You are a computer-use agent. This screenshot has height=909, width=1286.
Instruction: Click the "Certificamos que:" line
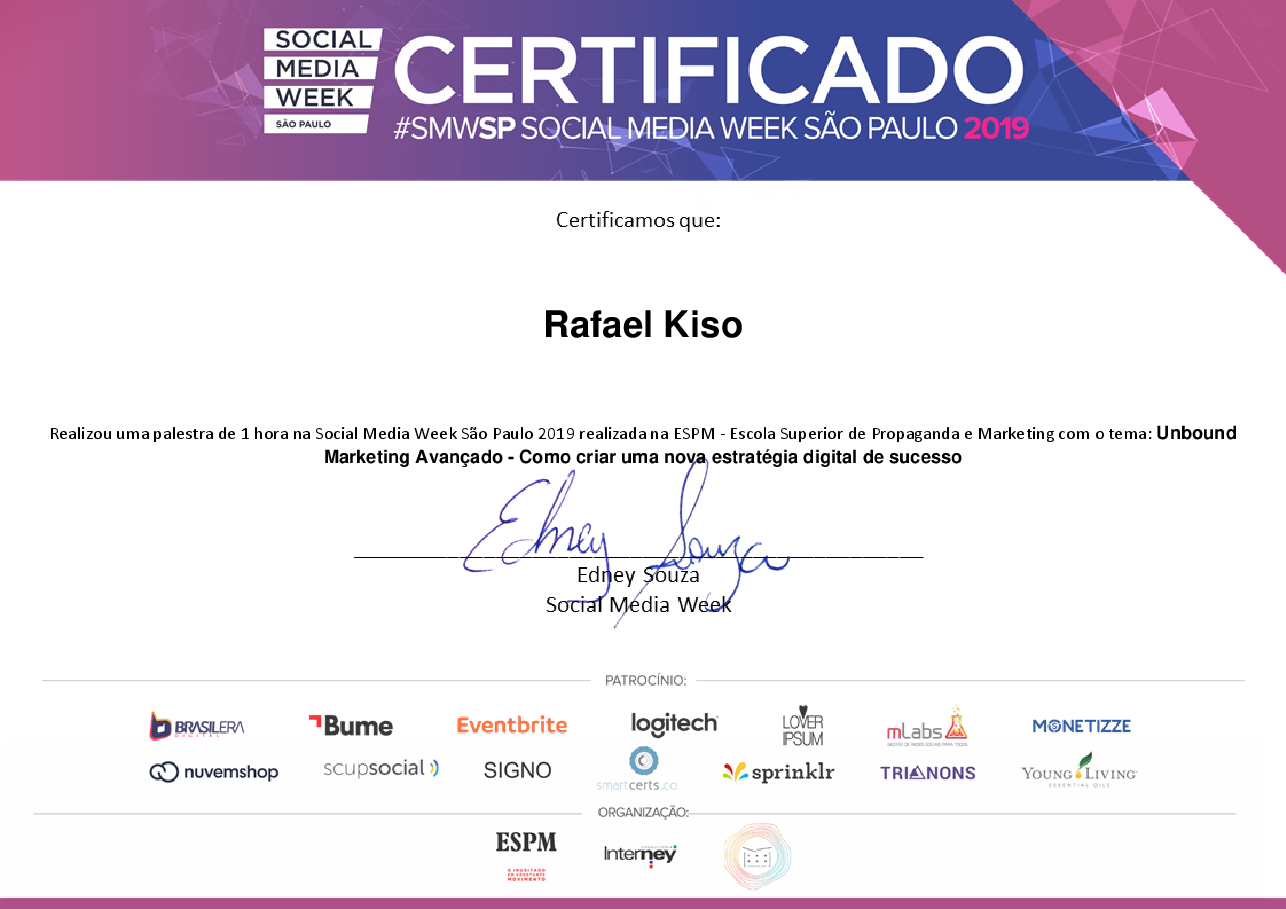(x=638, y=220)
